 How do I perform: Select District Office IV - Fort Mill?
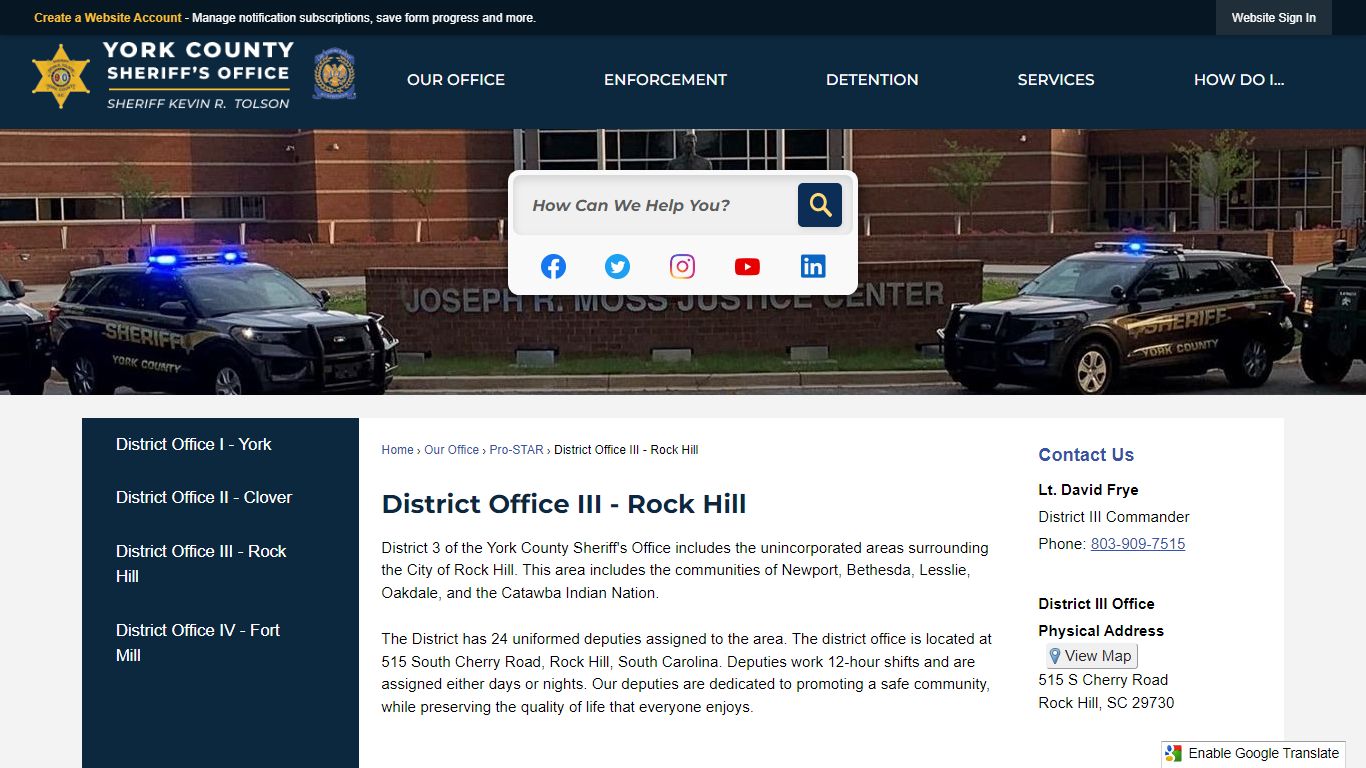point(198,643)
